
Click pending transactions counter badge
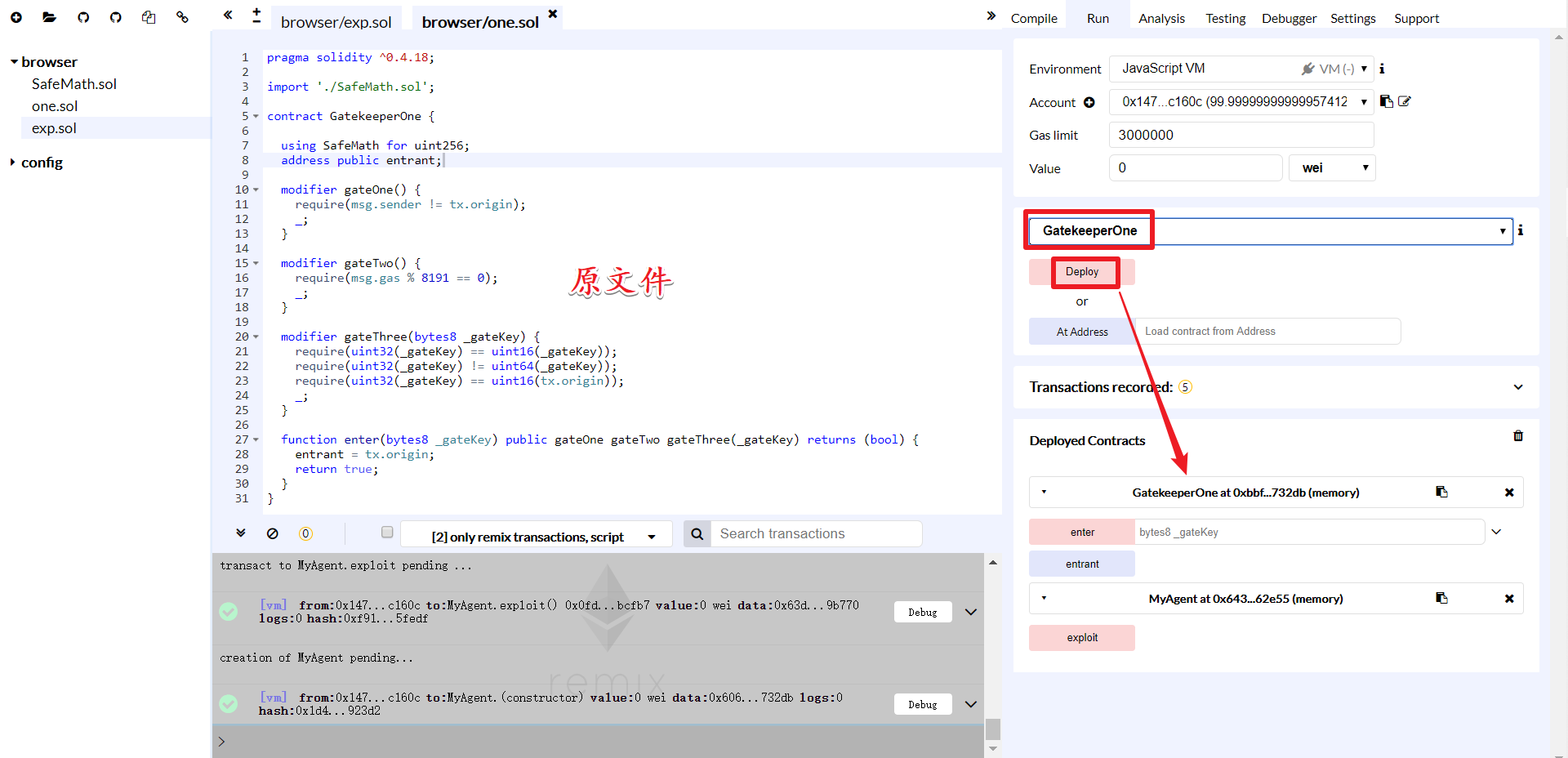coord(305,533)
